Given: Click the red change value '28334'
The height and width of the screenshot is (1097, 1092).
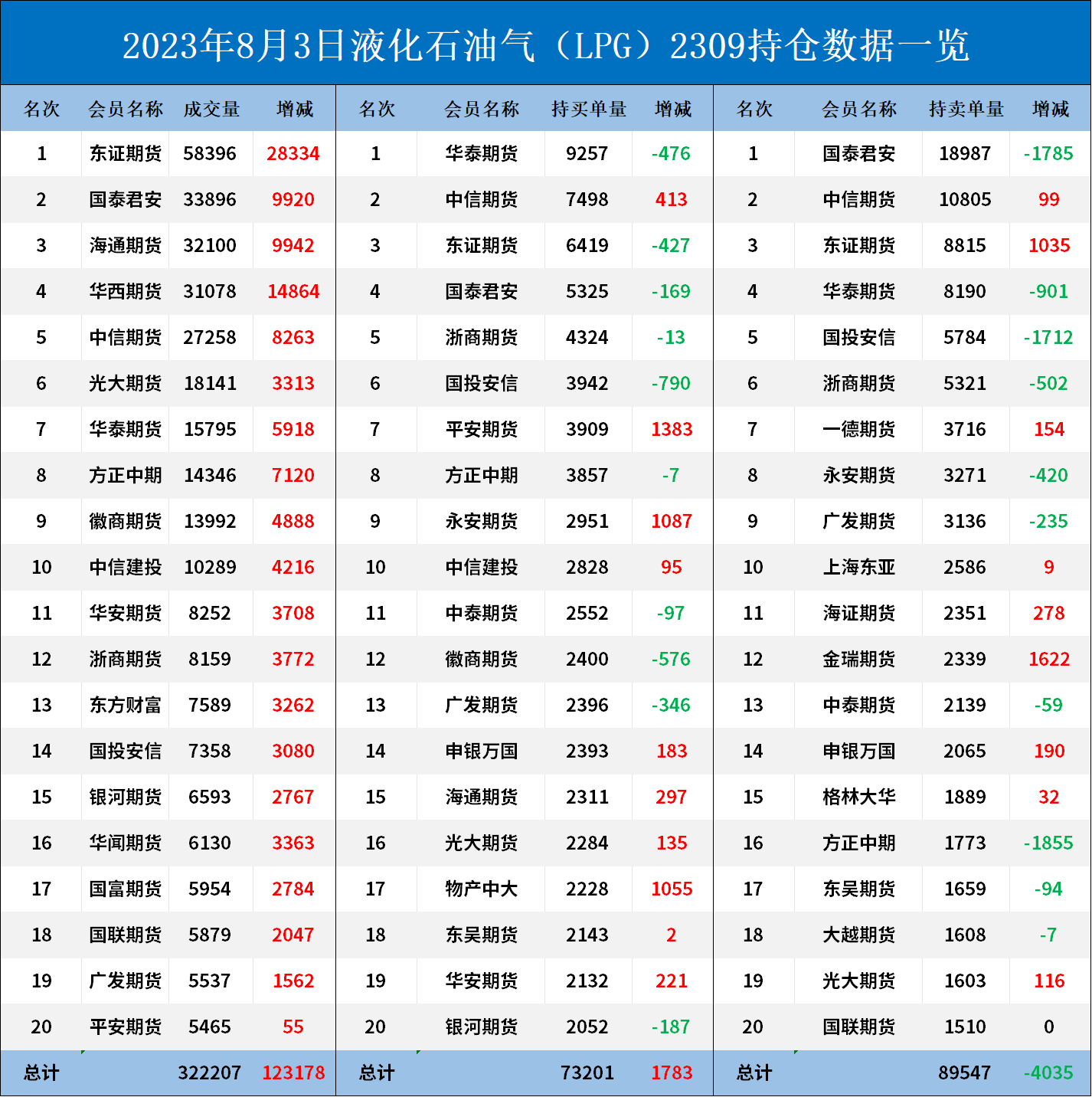Looking at the screenshot, I should point(293,154).
